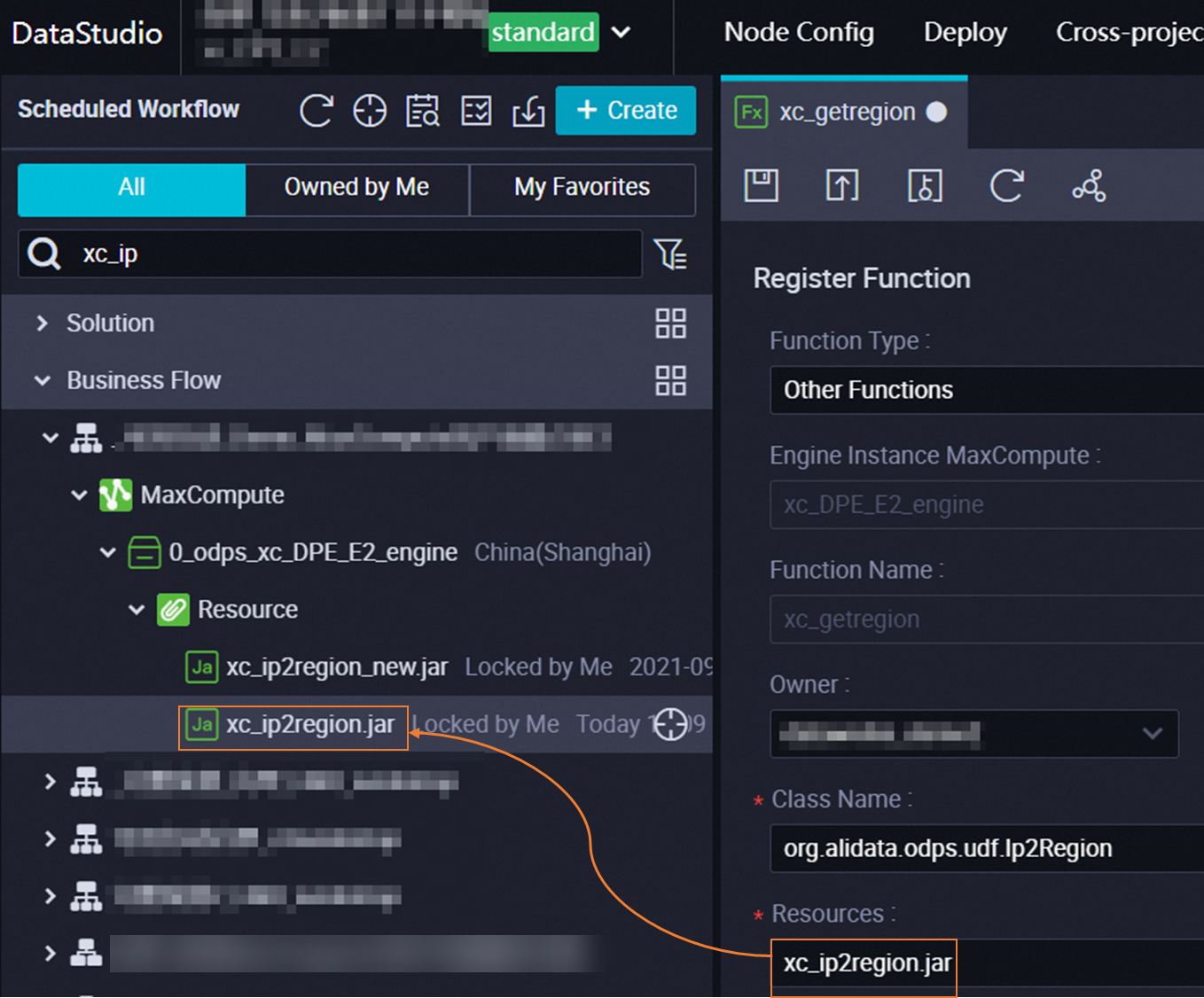Click the China(Shanghai) region label
Viewport: 1204px width, 998px height.
pyautogui.click(x=562, y=553)
